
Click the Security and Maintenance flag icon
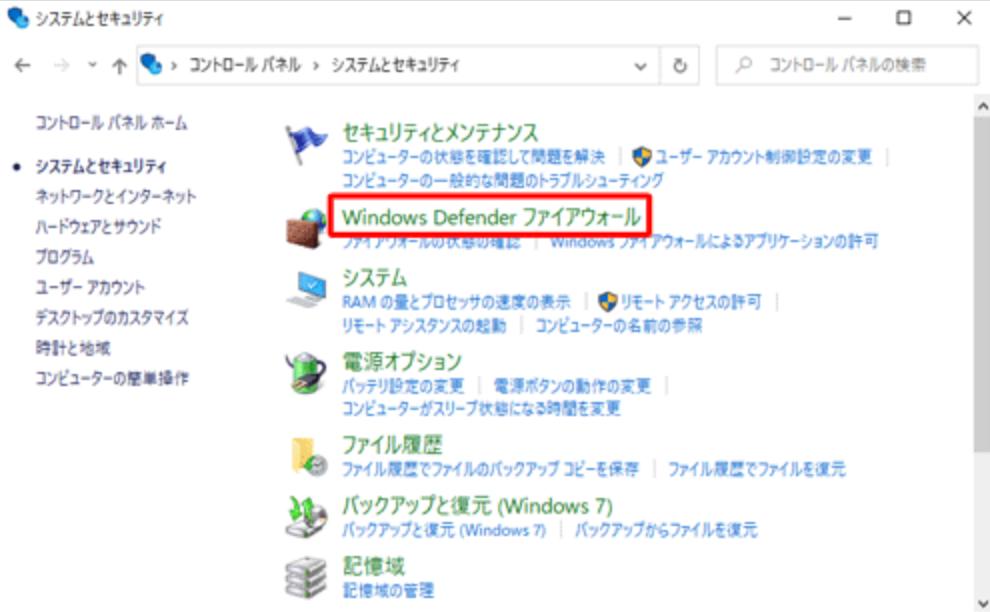306,145
